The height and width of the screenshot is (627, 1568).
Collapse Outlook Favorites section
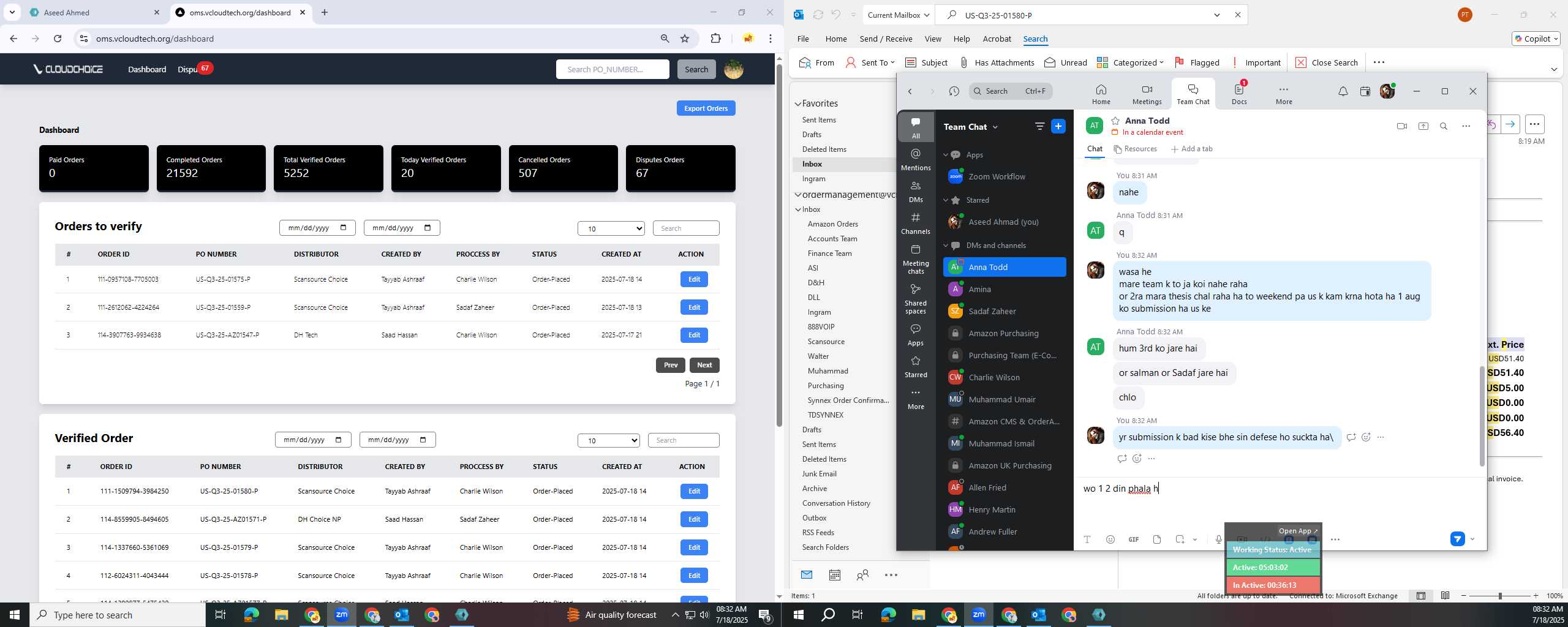click(798, 103)
